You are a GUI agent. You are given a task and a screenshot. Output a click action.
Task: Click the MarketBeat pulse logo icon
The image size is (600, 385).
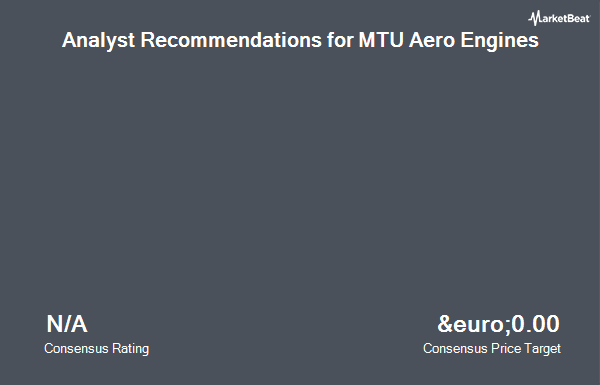[534, 18]
